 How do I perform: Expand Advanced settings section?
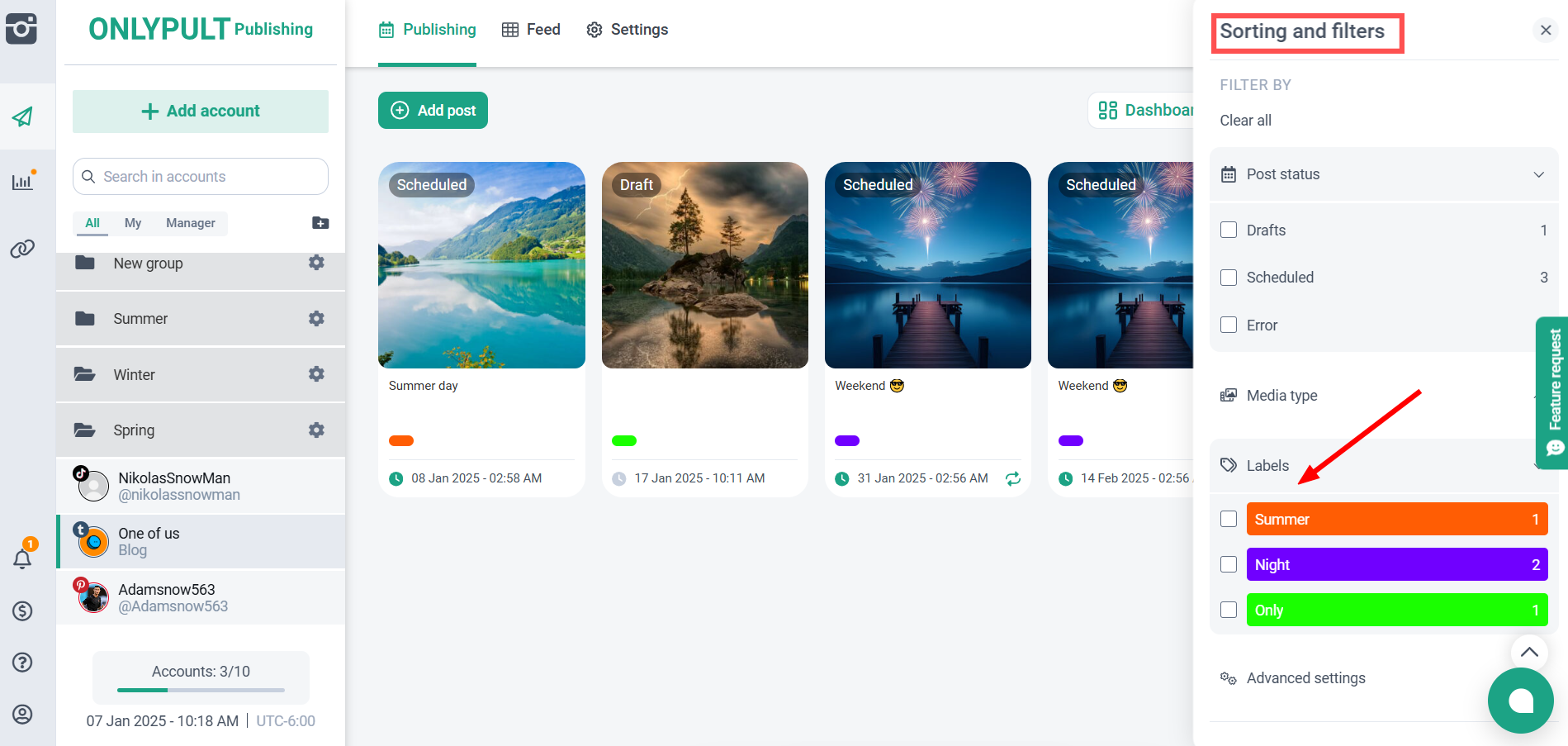(x=1305, y=678)
